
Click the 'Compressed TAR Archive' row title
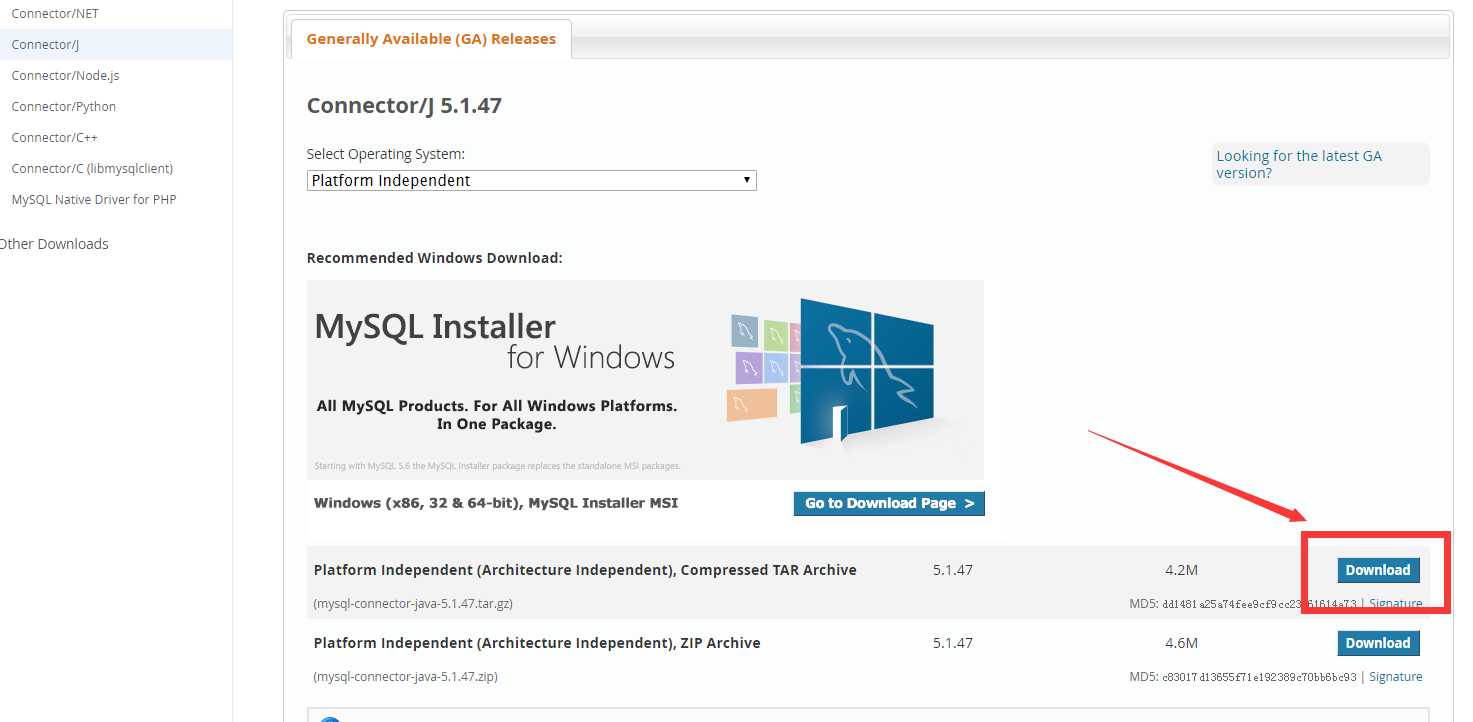(x=585, y=570)
